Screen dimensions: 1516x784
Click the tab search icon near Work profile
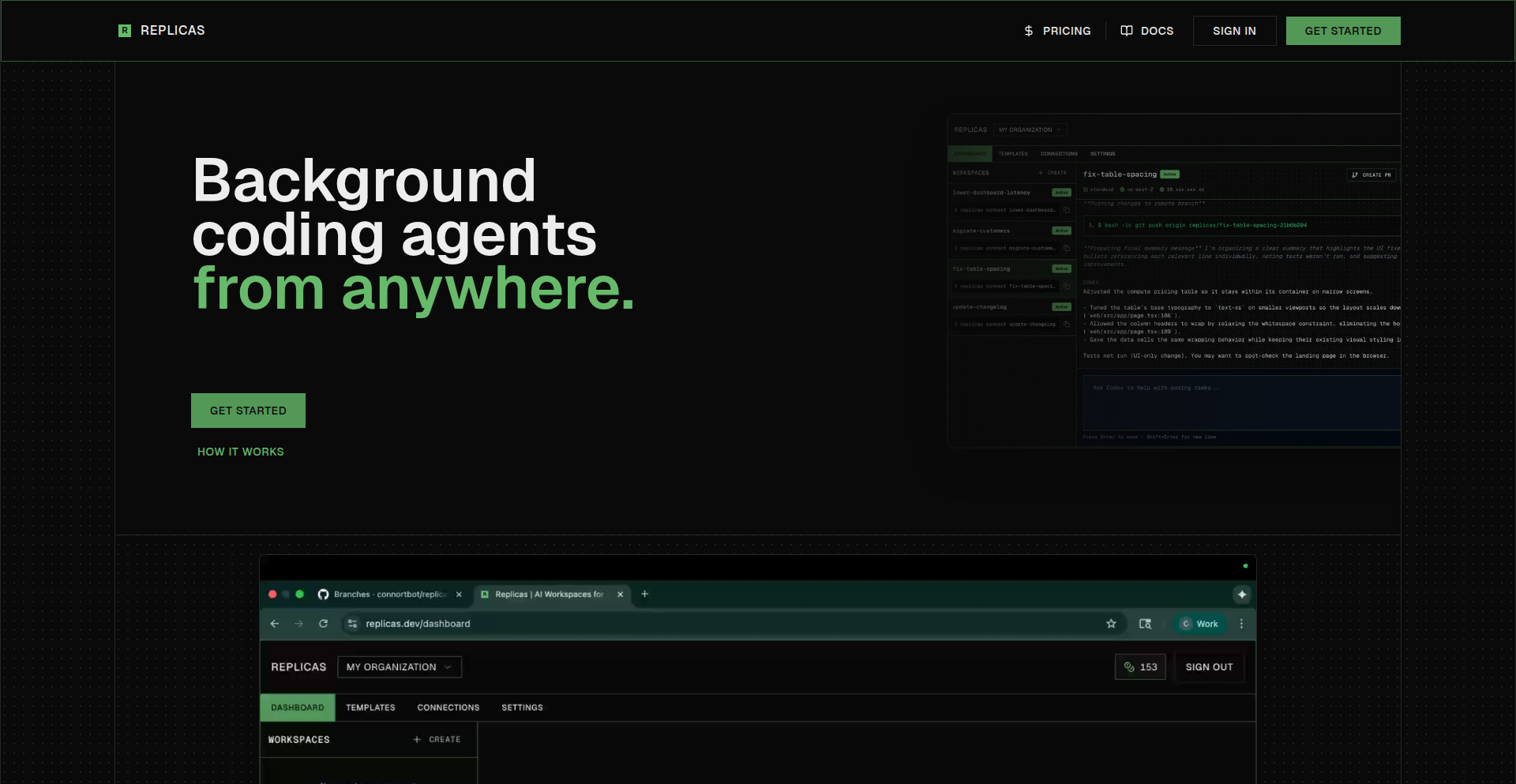tap(1145, 624)
